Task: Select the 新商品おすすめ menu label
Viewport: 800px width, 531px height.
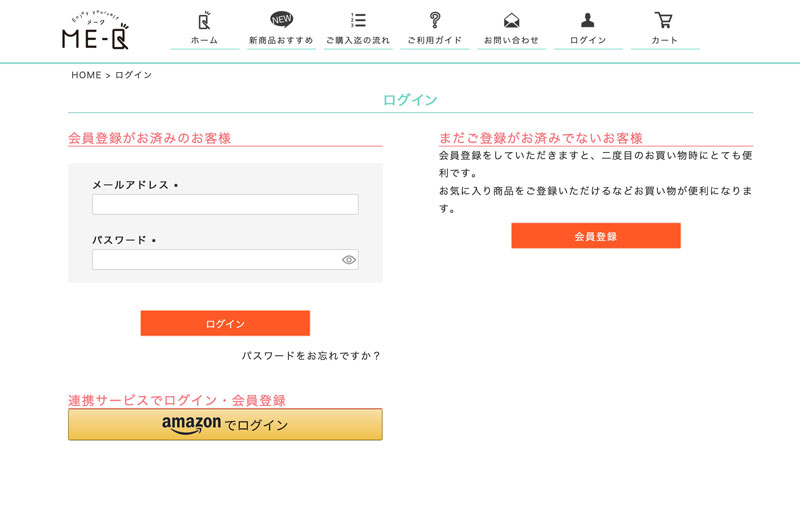Action: tap(281, 40)
